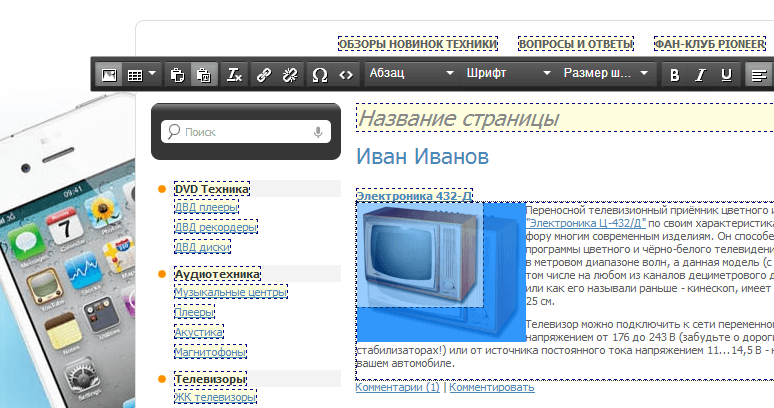Click the remove link icon
The height and width of the screenshot is (408, 774).
point(290,74)
